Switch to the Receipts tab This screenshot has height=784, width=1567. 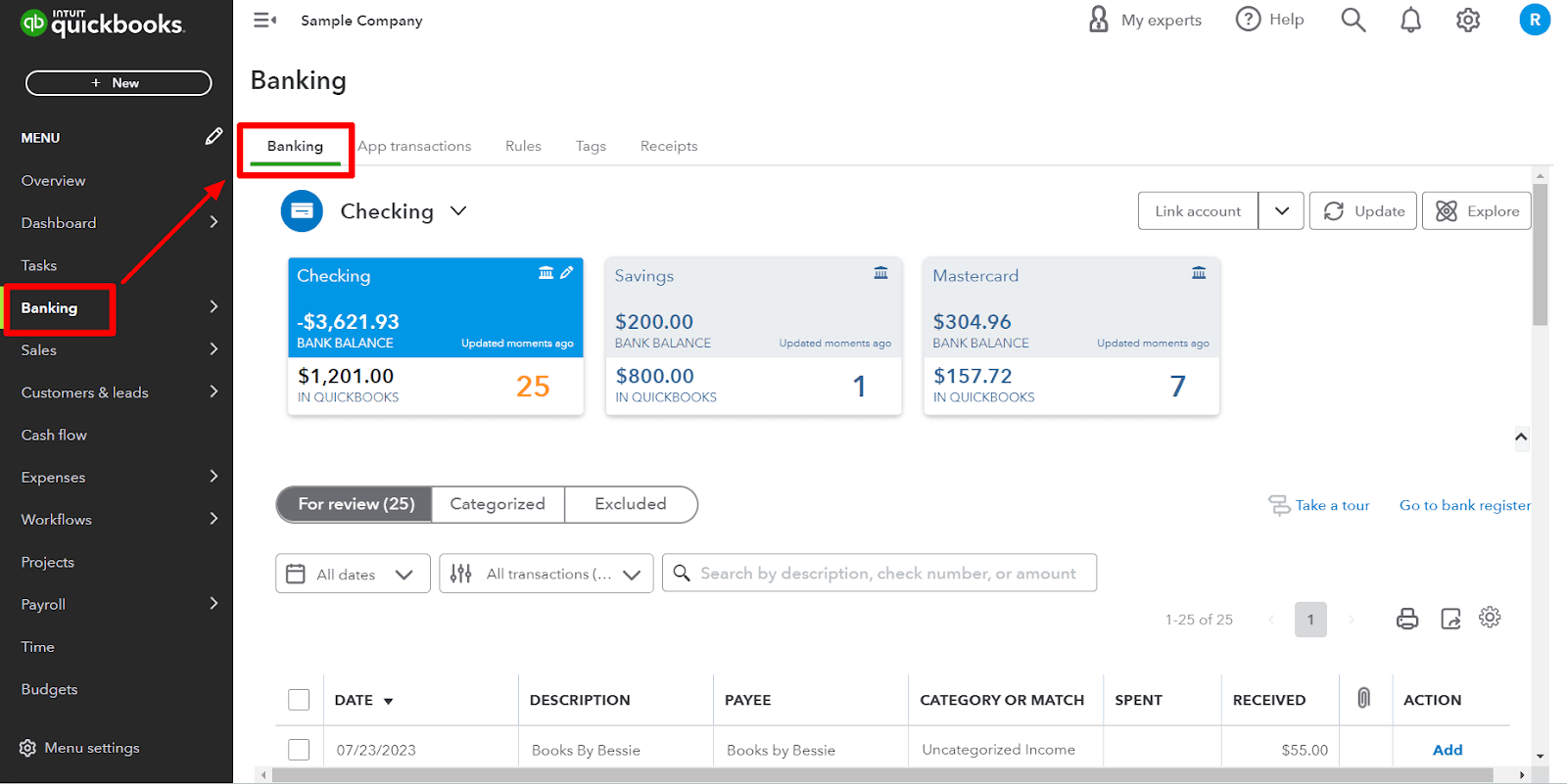669,146
